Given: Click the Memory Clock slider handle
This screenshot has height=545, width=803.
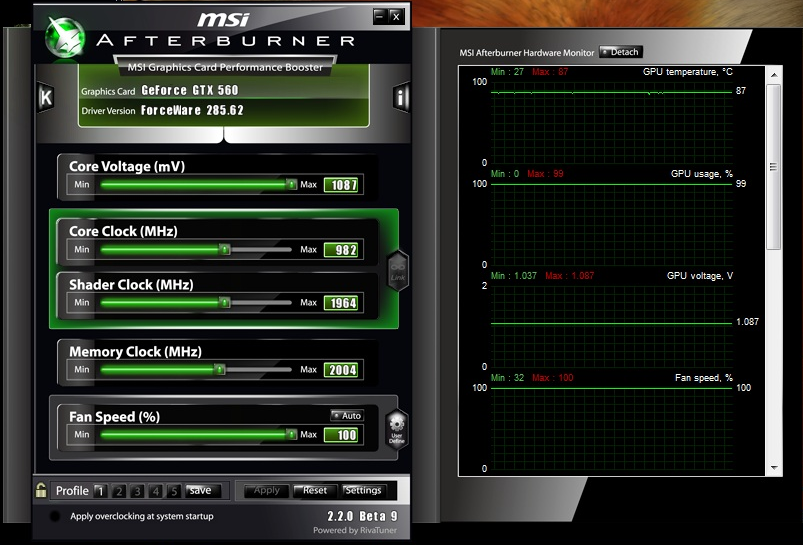Looking at the screenshot, I should point(219,369).
